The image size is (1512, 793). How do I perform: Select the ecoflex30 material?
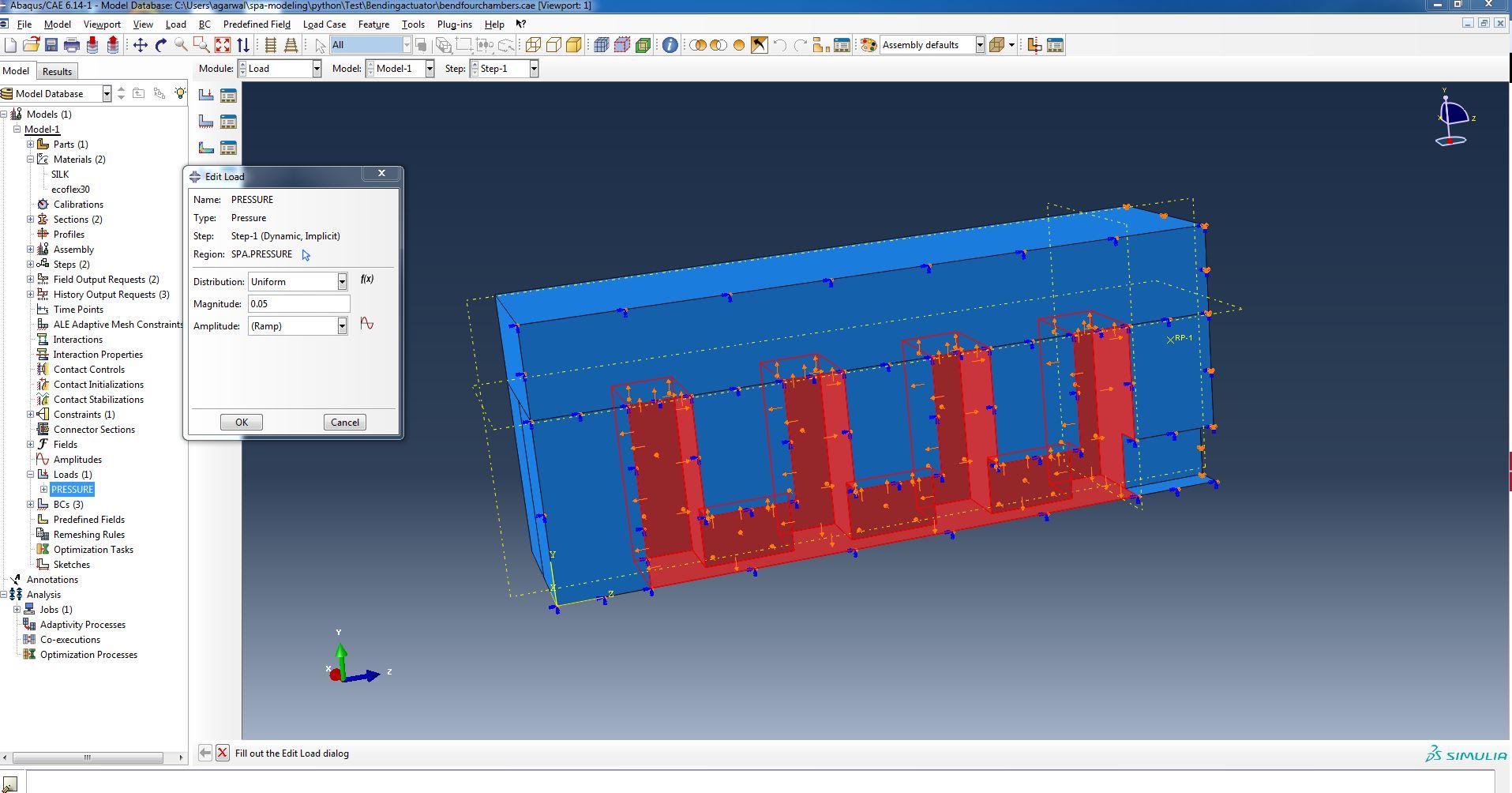[70, 190]
